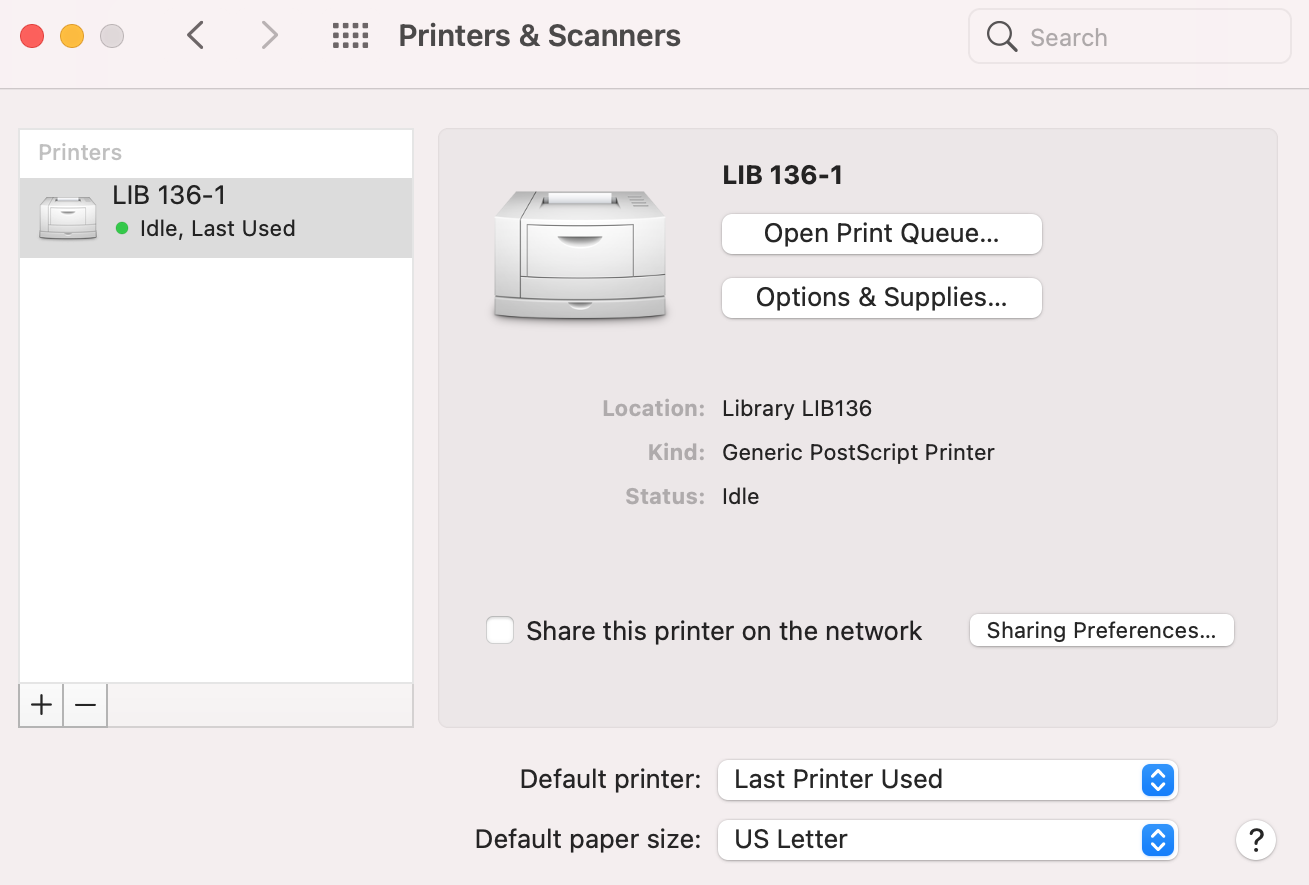This screenshot has width=1309, height=885.
Task: Click the Printers sidebar header
Action: click(80, 152)
